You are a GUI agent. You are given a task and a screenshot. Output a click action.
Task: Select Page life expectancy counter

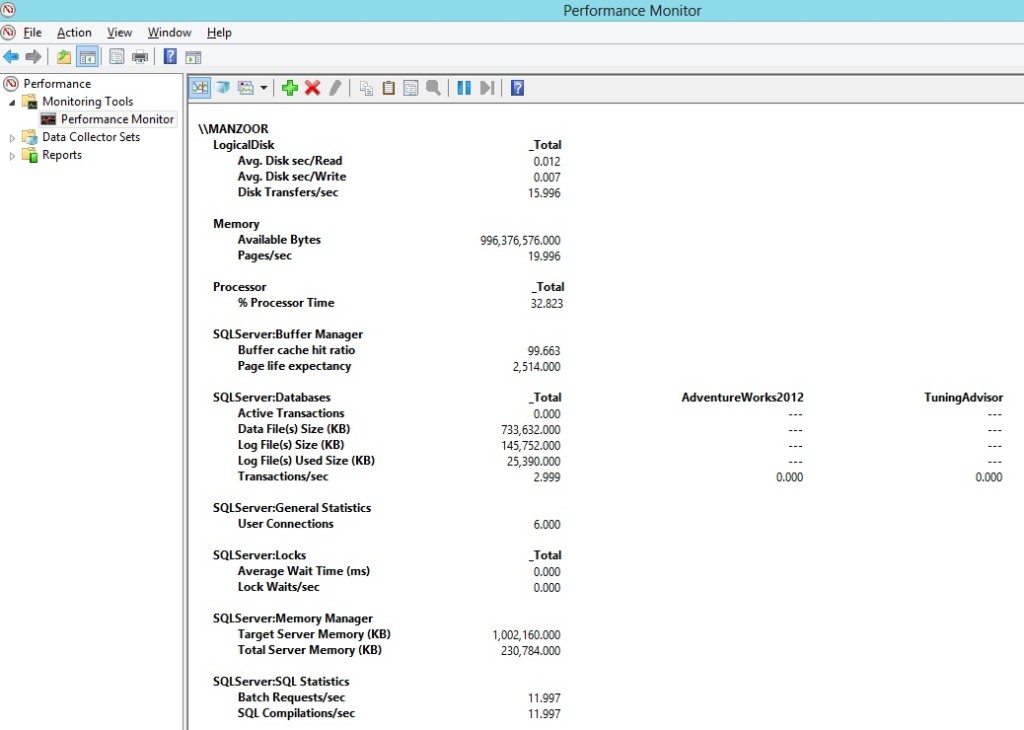[295, 366]
